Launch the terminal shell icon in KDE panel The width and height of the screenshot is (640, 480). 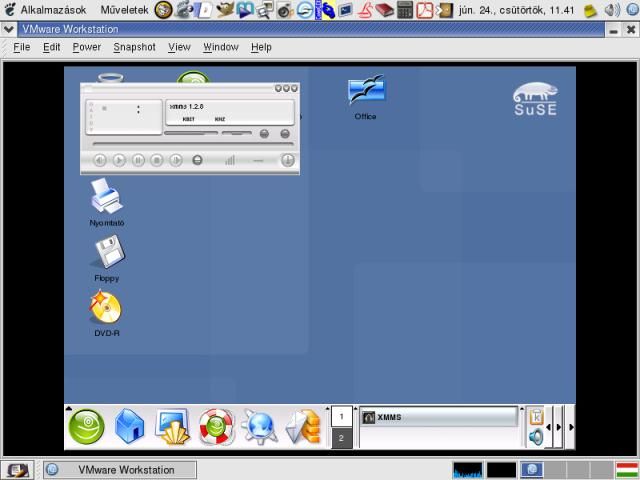[173, 427]
